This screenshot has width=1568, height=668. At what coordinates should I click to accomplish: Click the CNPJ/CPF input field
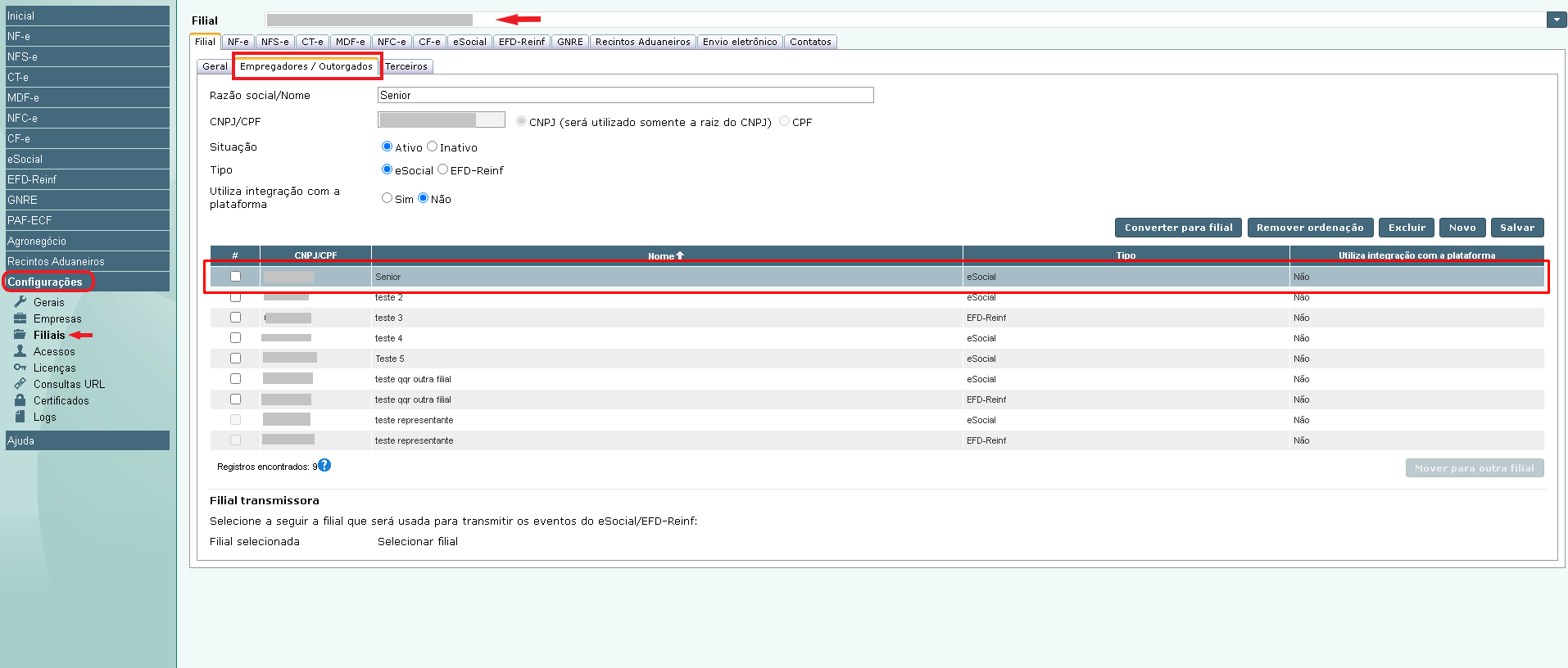[x=442, y=120]
